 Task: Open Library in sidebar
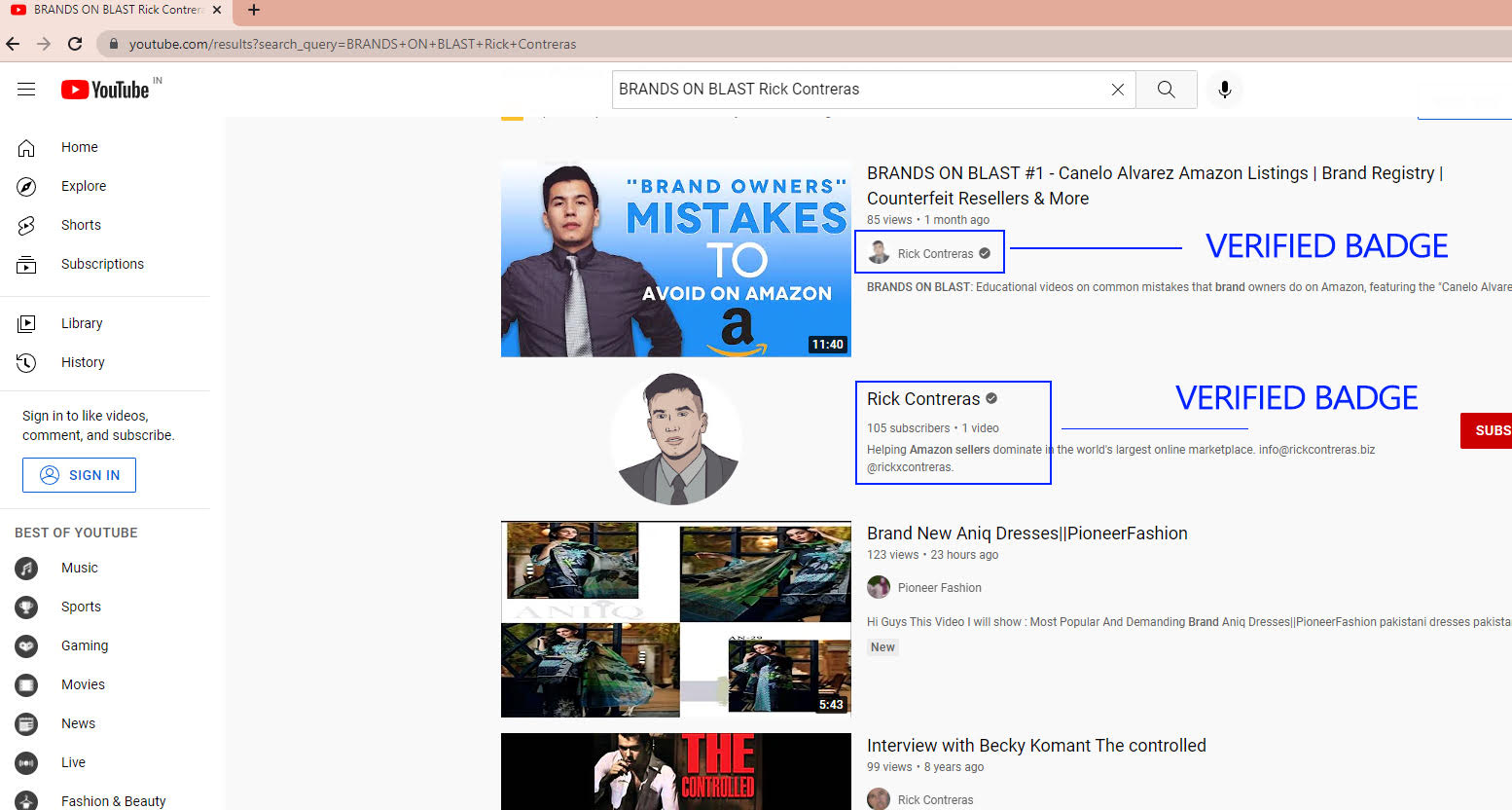coord(105,323)
